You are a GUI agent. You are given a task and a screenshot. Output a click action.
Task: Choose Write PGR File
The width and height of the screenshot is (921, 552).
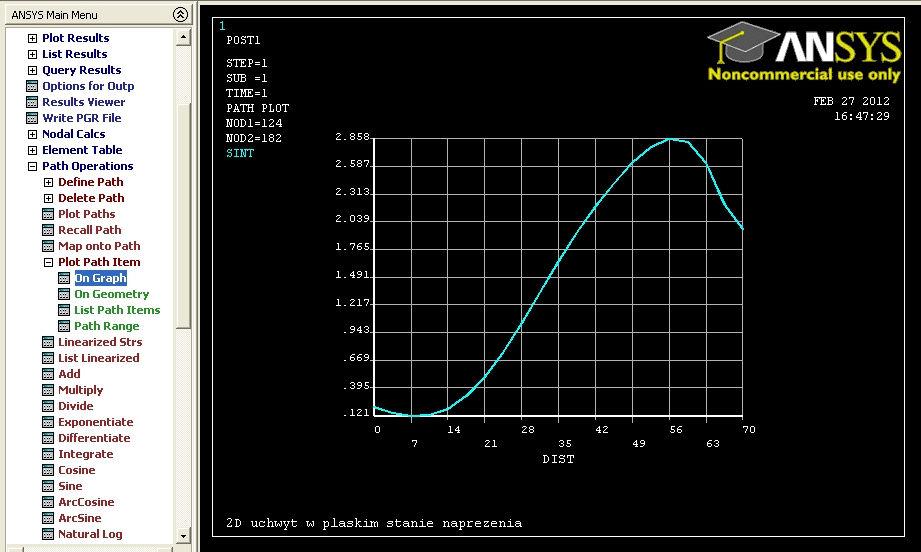pos(82,118)
